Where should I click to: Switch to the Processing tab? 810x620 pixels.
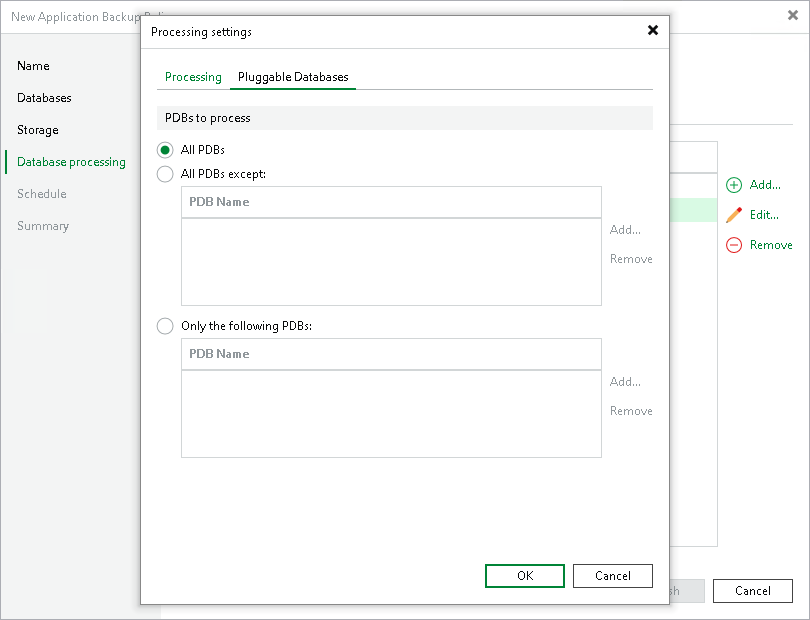point(192,77)
